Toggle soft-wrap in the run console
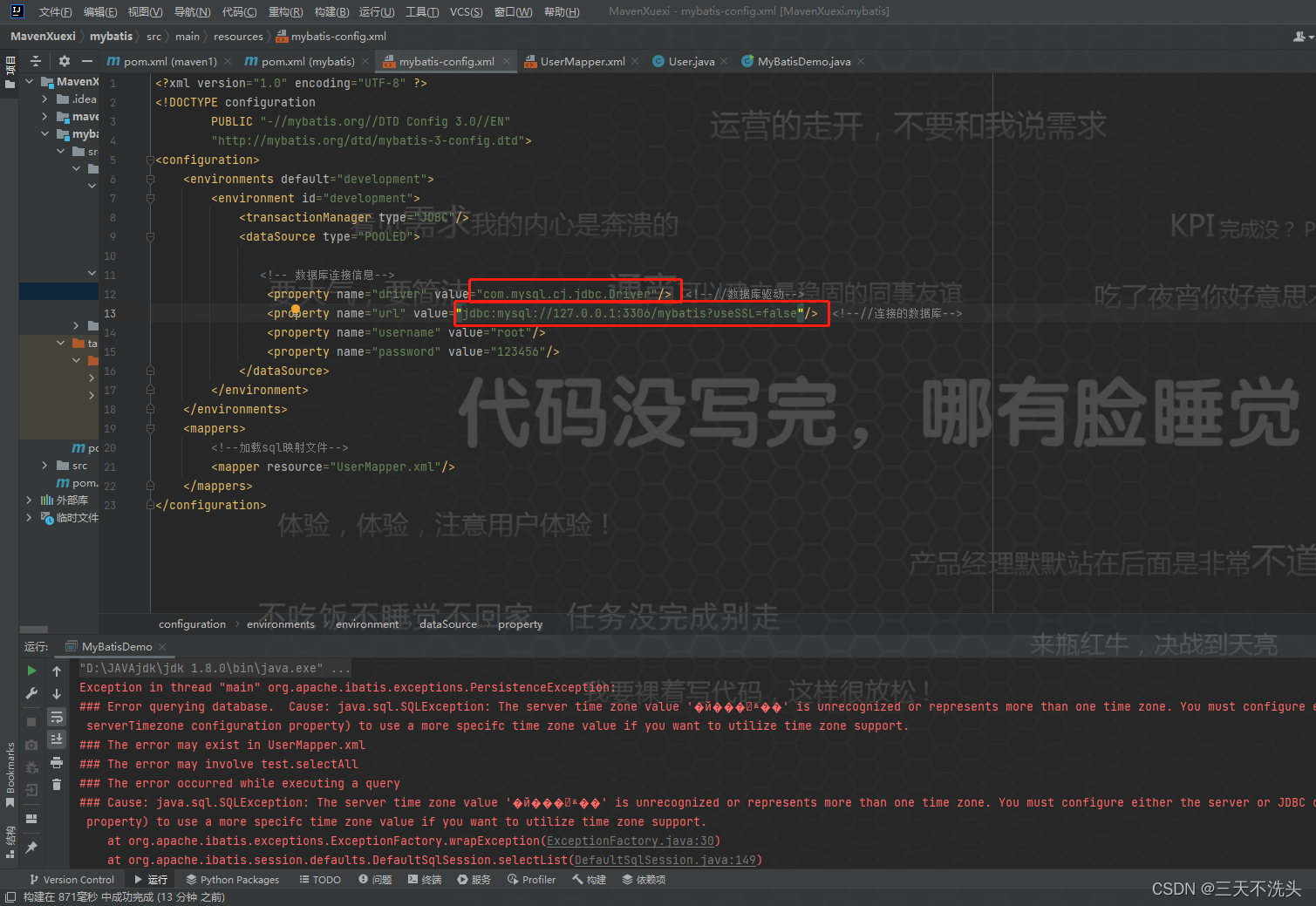This screenshot has height=906, width=1316. click(57, 717)
